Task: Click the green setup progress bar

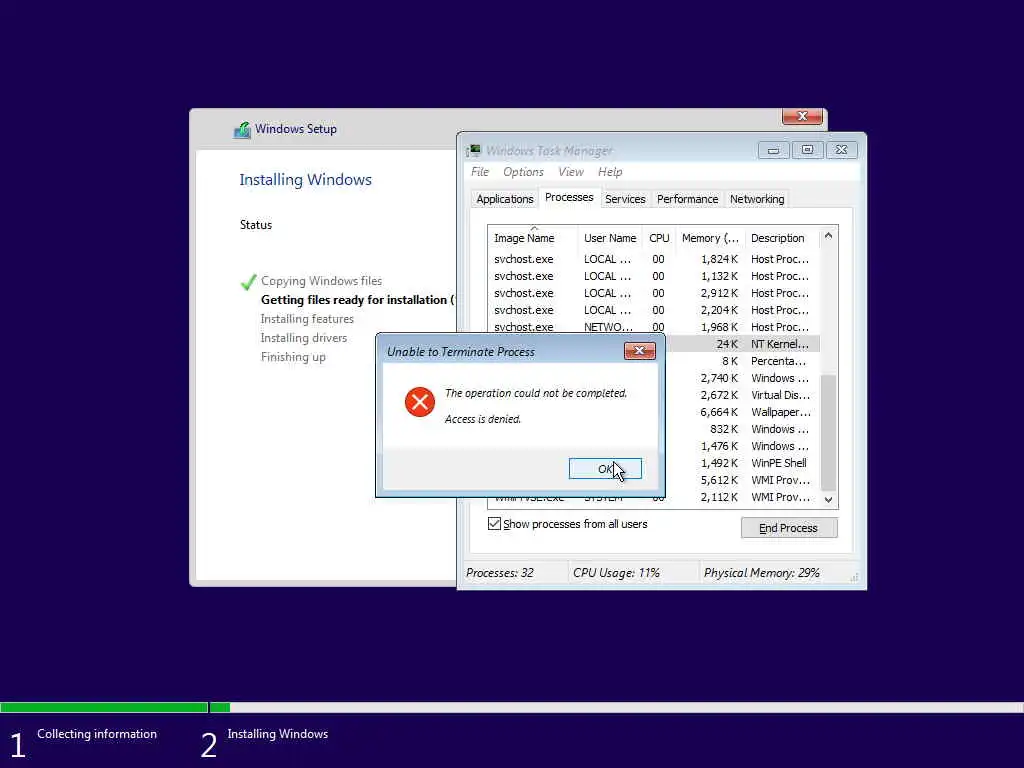Action: point(115,707)
